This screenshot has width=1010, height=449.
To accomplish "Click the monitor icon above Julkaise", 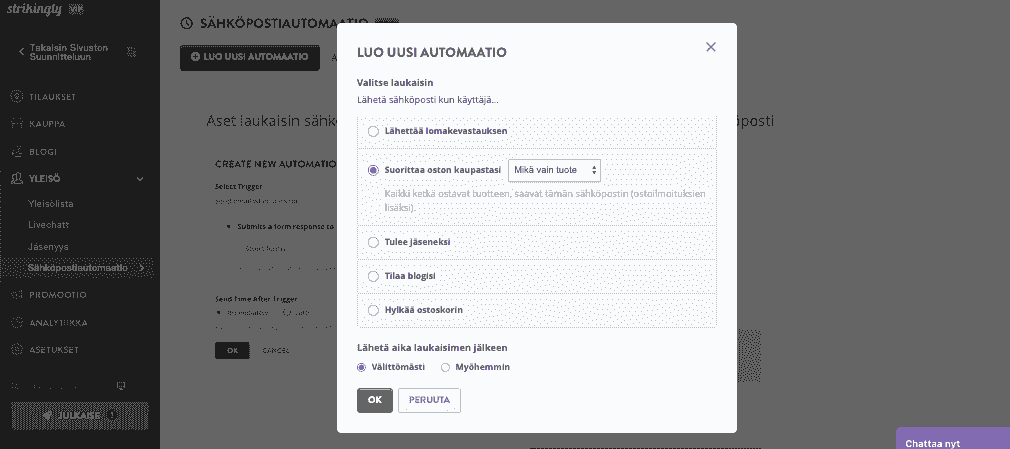I will click(x=120, y=387).
